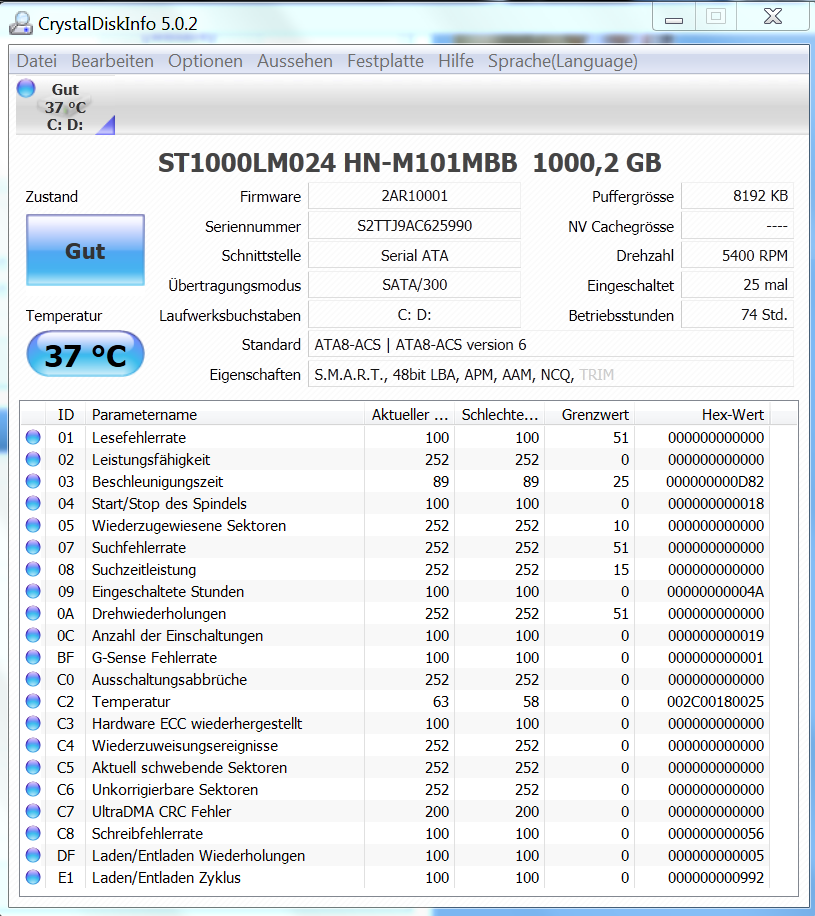The width and height of the screenshot is (815, 916).
Task: Click the Aktueller column header
Action: coord(410,415)
